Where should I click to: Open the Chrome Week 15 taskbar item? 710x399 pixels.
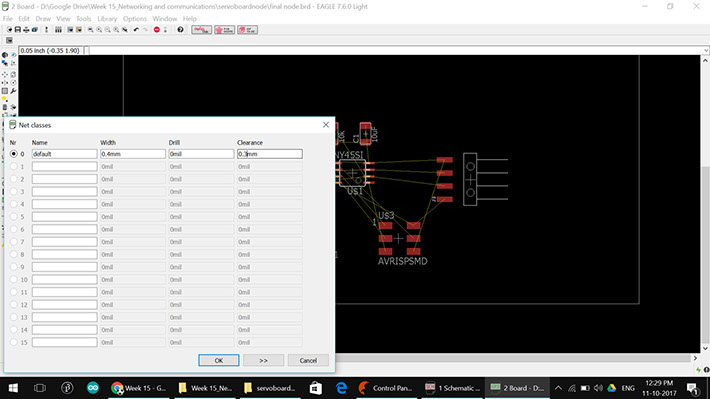139,388
